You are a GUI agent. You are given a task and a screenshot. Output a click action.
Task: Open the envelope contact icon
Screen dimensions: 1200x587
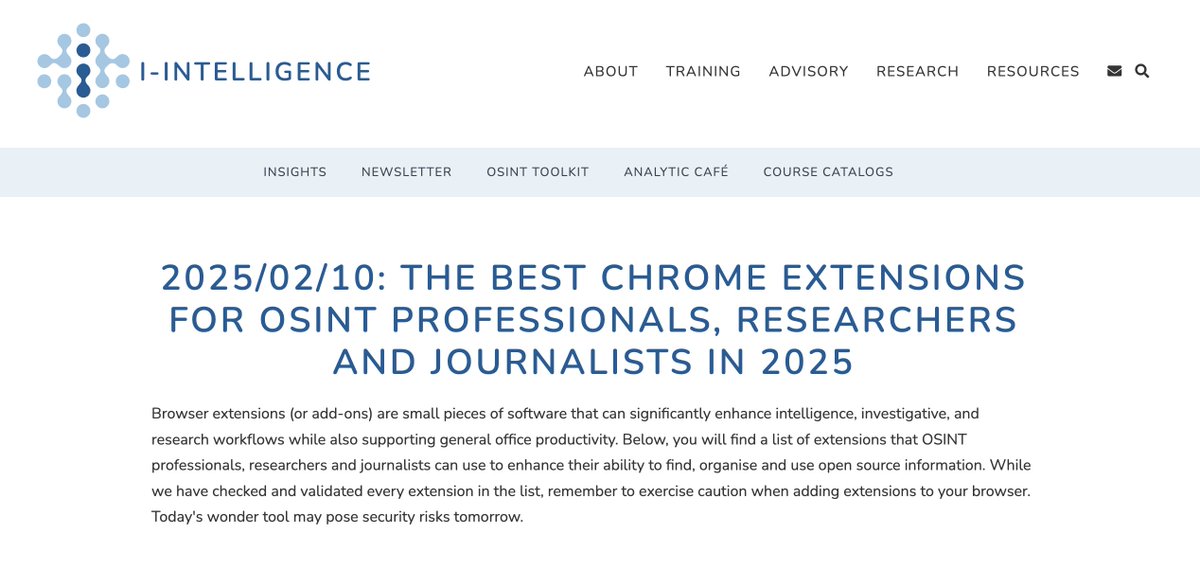[1114, 71]
